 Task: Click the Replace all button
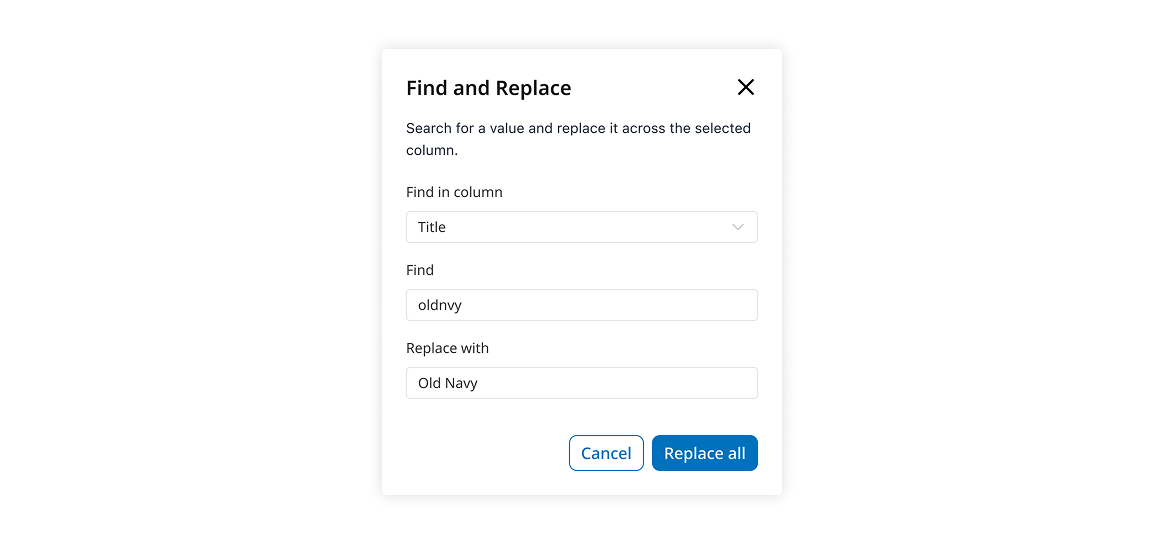[704, 453]
